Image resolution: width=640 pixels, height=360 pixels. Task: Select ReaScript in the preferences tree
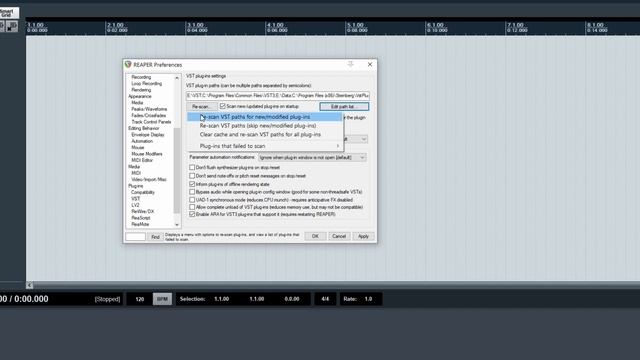tap(141, 218)
